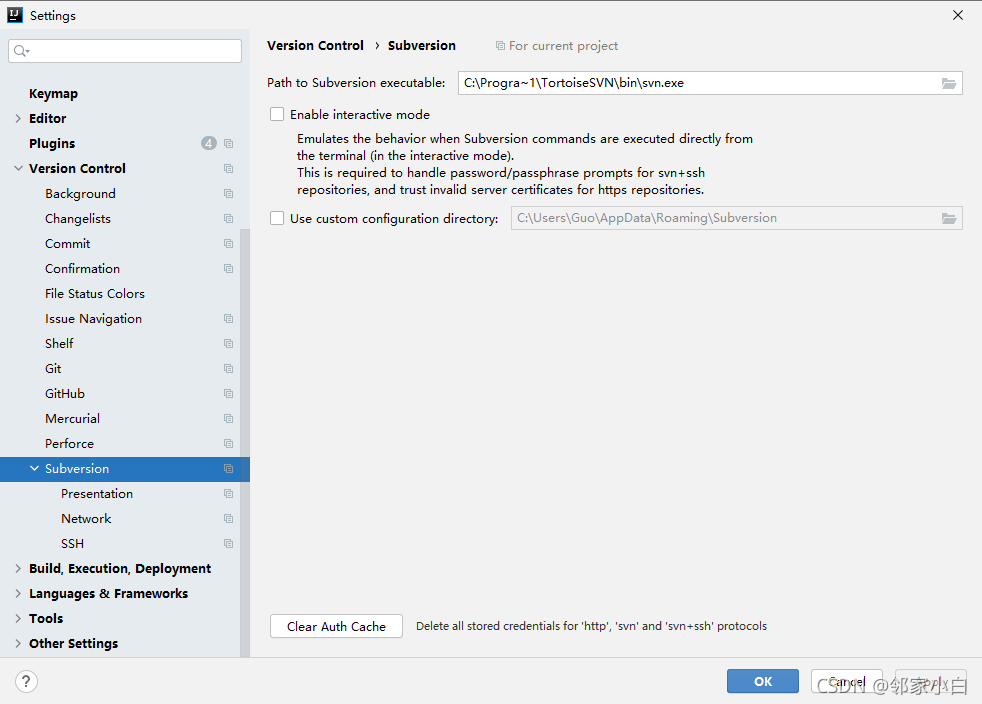
Task: Select the Shelf settings item
Action: pyautogui.click(x=59, y=344)
